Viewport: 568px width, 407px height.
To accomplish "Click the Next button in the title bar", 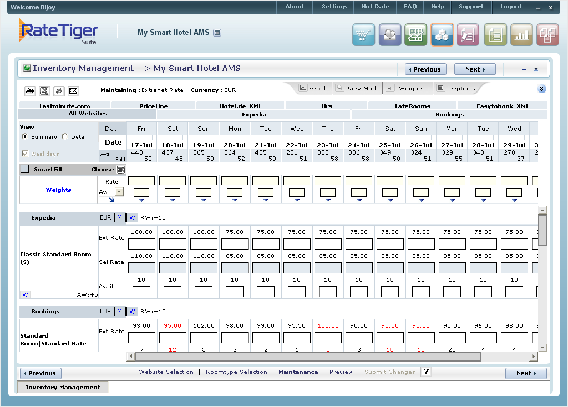I will point(475,69).
